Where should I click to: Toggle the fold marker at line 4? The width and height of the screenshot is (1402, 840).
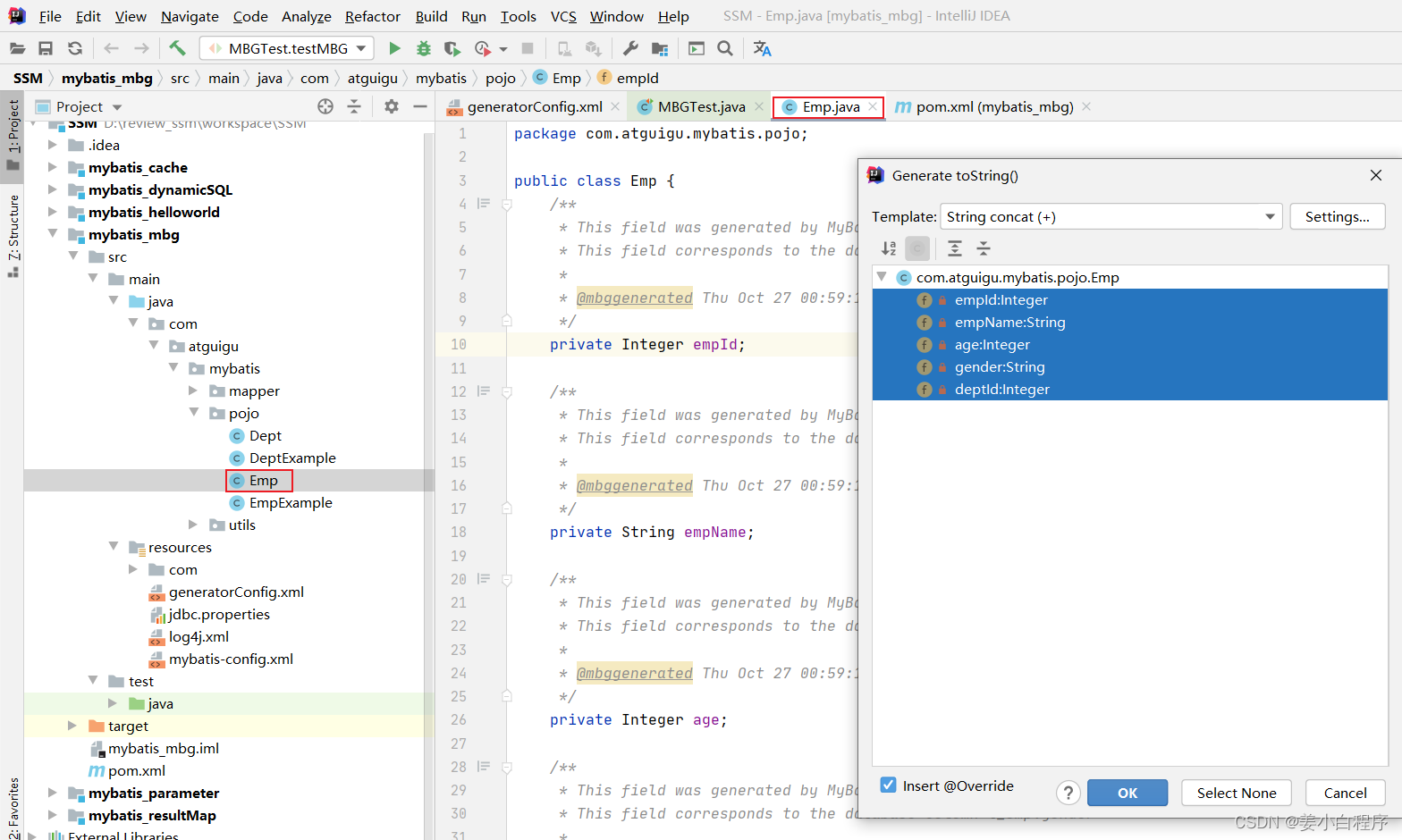pyautogui.click(x=507, y=204)
